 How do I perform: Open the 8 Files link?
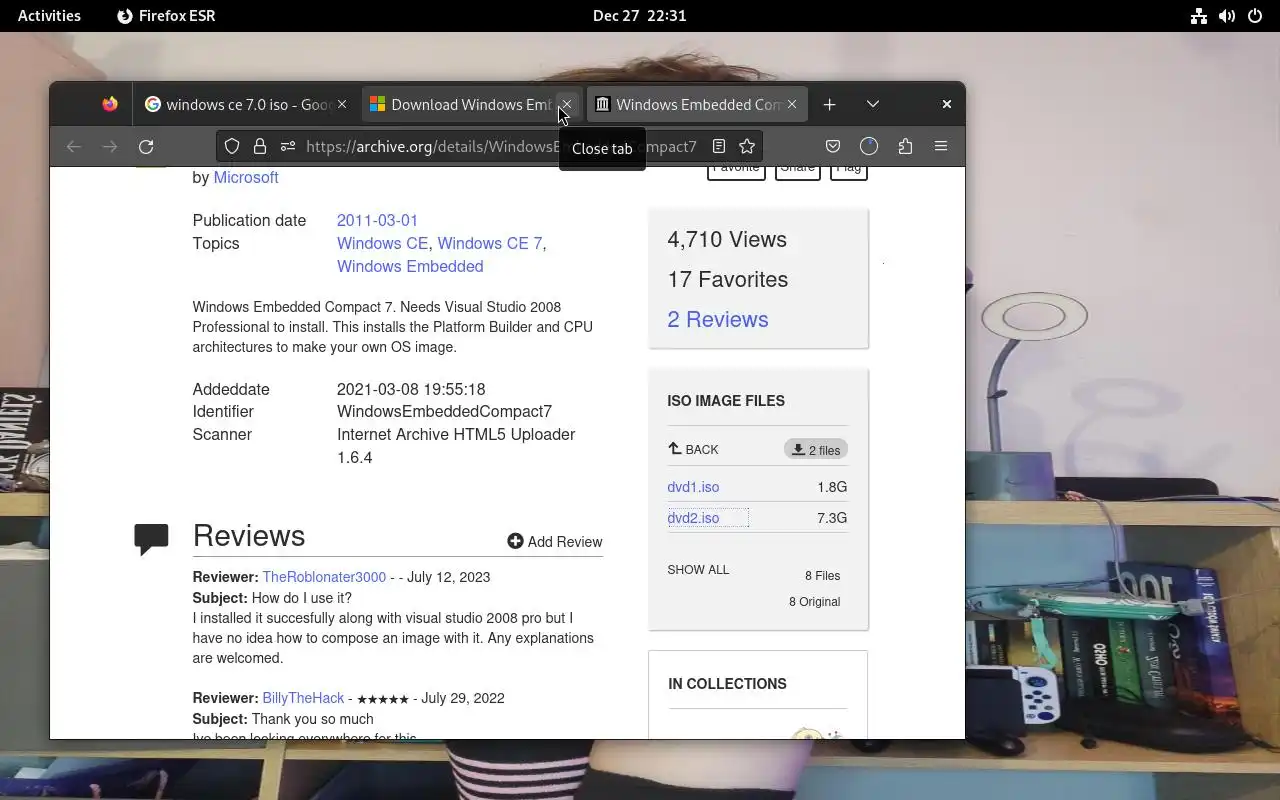822,576
